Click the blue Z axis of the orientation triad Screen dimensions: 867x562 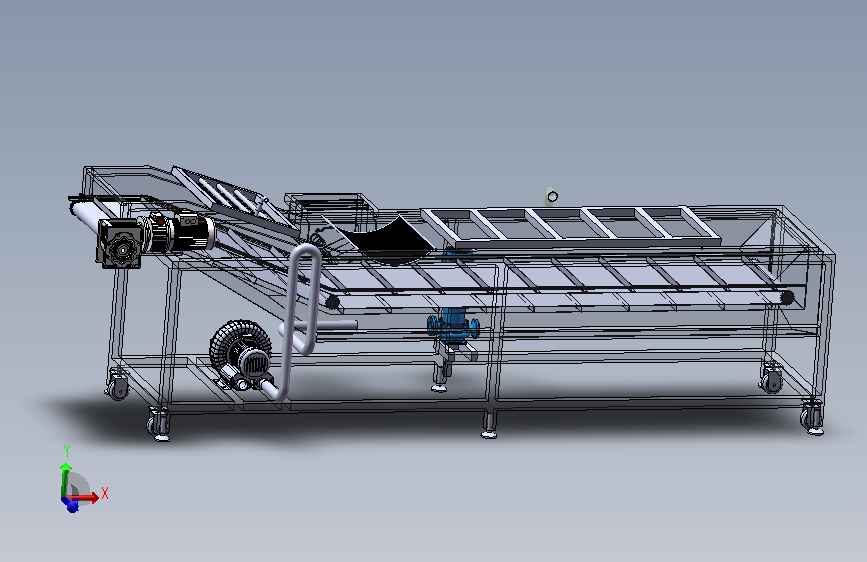70,504
